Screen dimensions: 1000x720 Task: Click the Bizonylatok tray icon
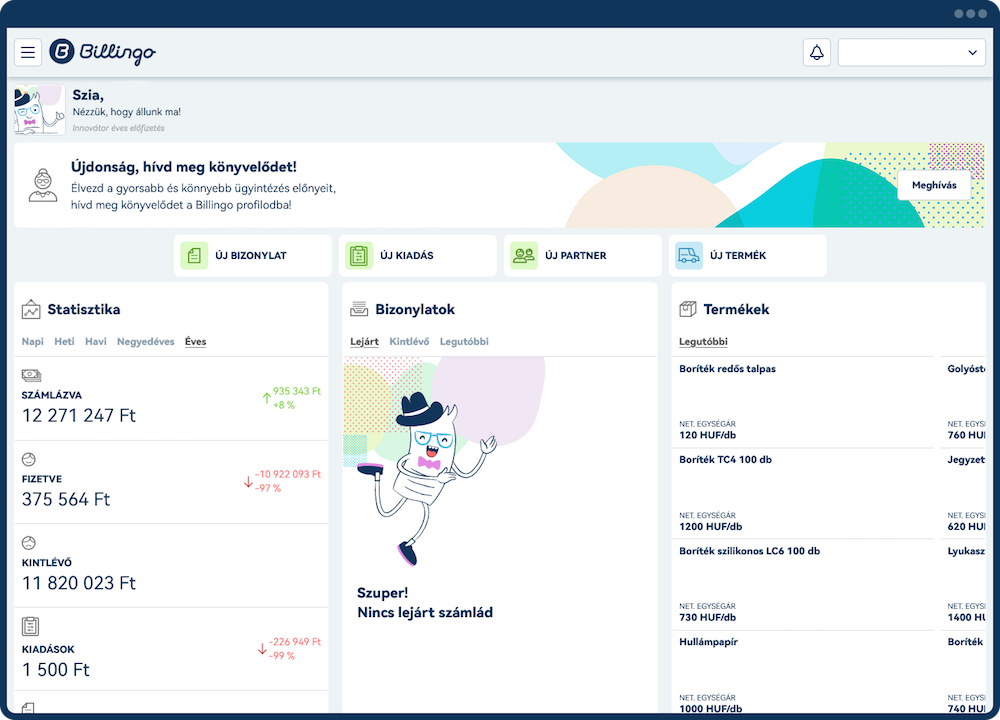pyautogui.click(x=358, y=310)
